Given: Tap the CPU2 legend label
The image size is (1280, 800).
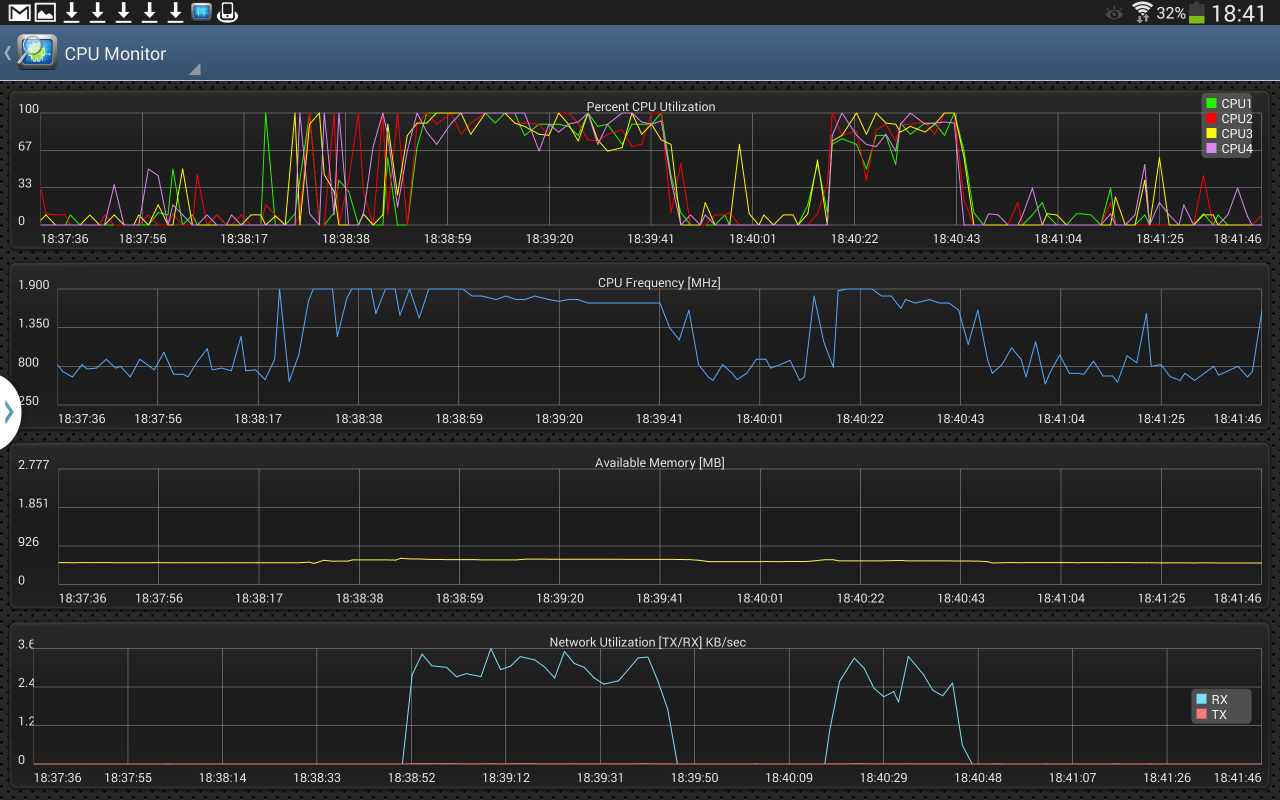Looking at the screenshot, I should pos(1236,118).
